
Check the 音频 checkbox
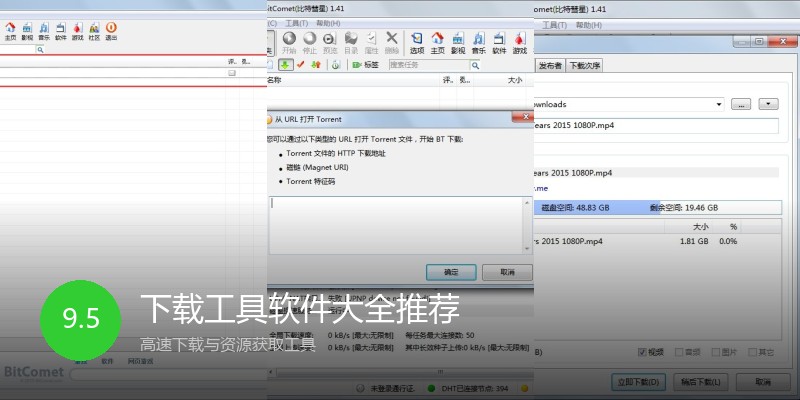click(x=679, y=352)
